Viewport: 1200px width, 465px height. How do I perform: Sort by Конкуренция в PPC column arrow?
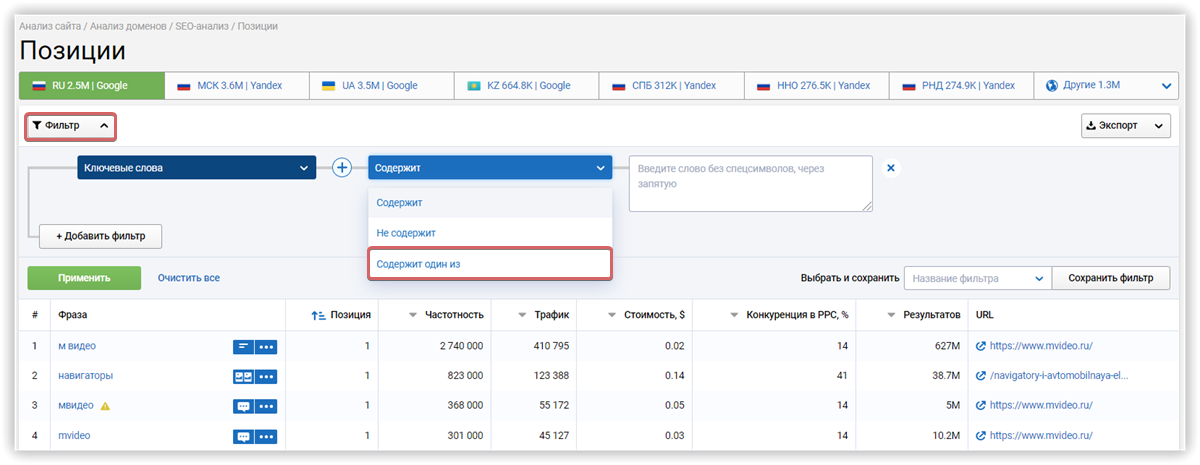coord(735,315)
